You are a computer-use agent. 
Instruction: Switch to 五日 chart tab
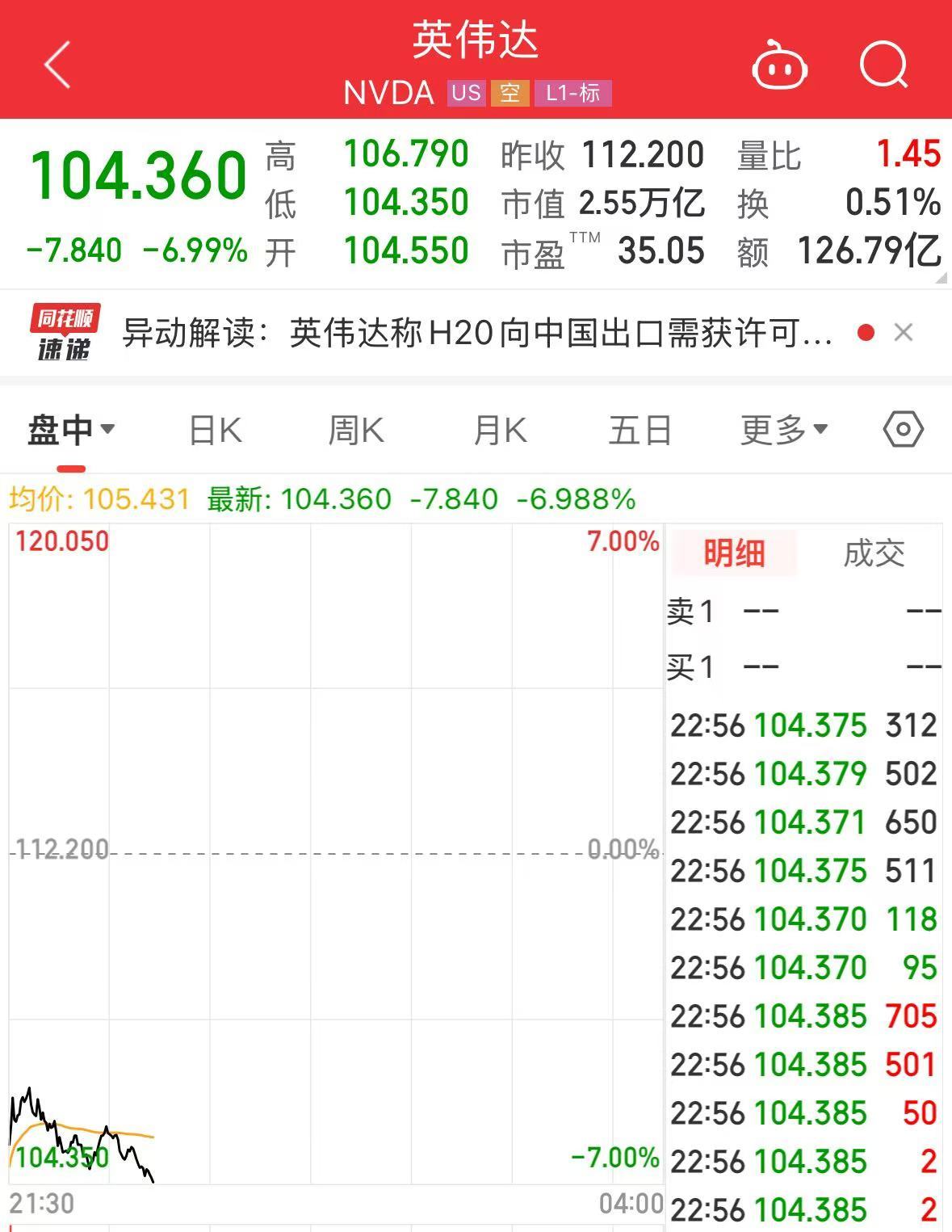(x=640, y=430)
